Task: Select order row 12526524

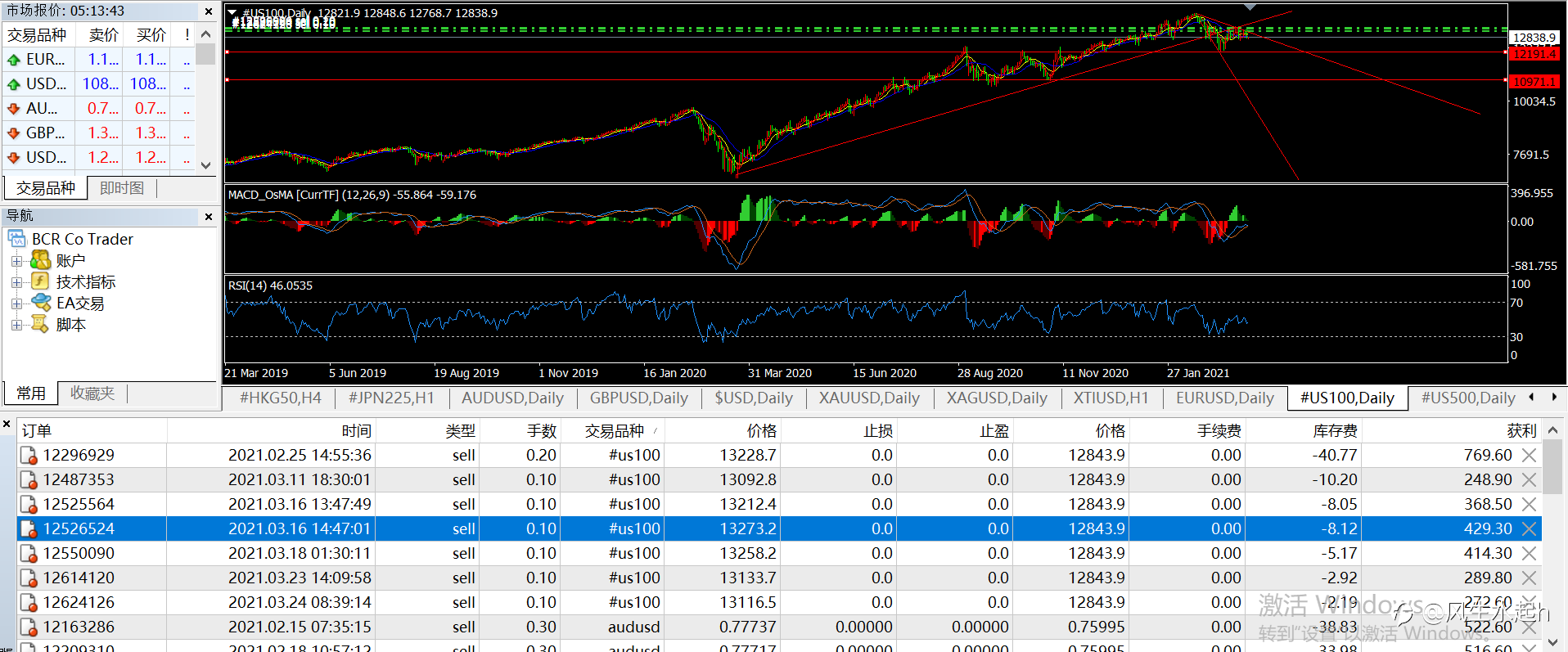Action: 779,529
